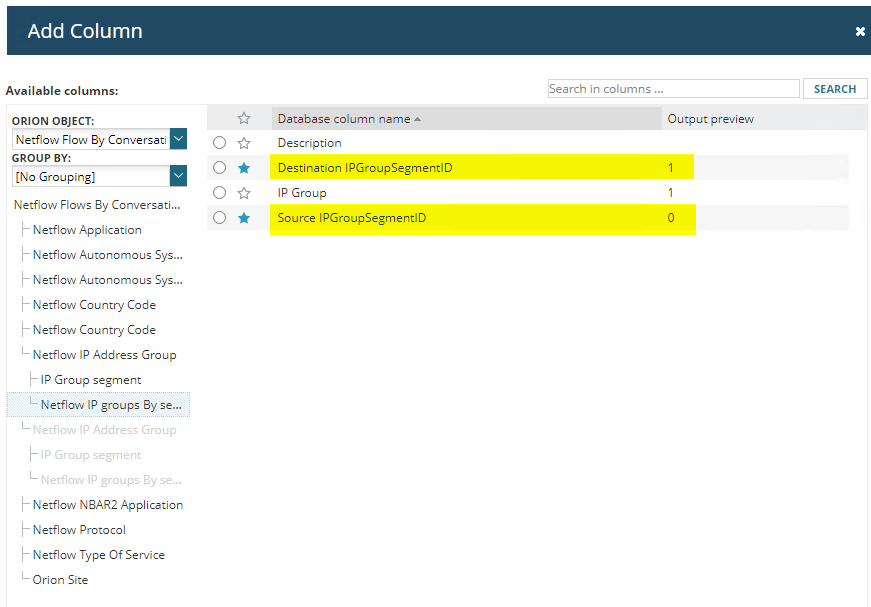Viewport: 871px width, 607px height.
Task: Click preview value 0 for Source IPGroupSegmentID
Action: click(x=671, y=218)
